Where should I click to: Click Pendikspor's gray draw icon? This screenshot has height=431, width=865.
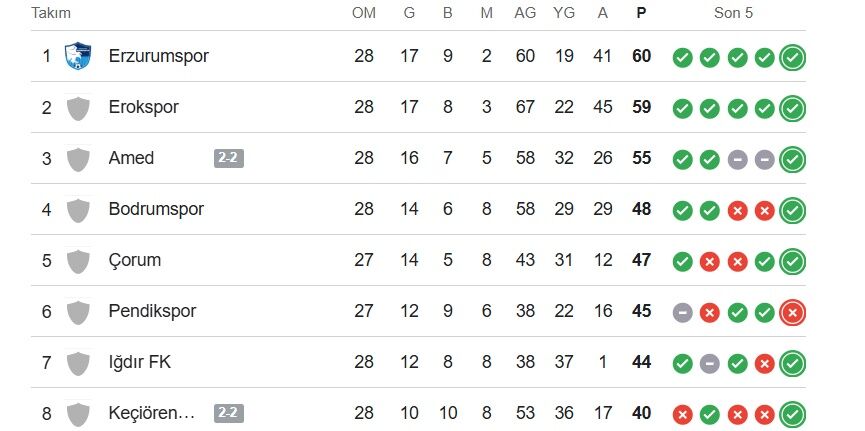[683, 312]
